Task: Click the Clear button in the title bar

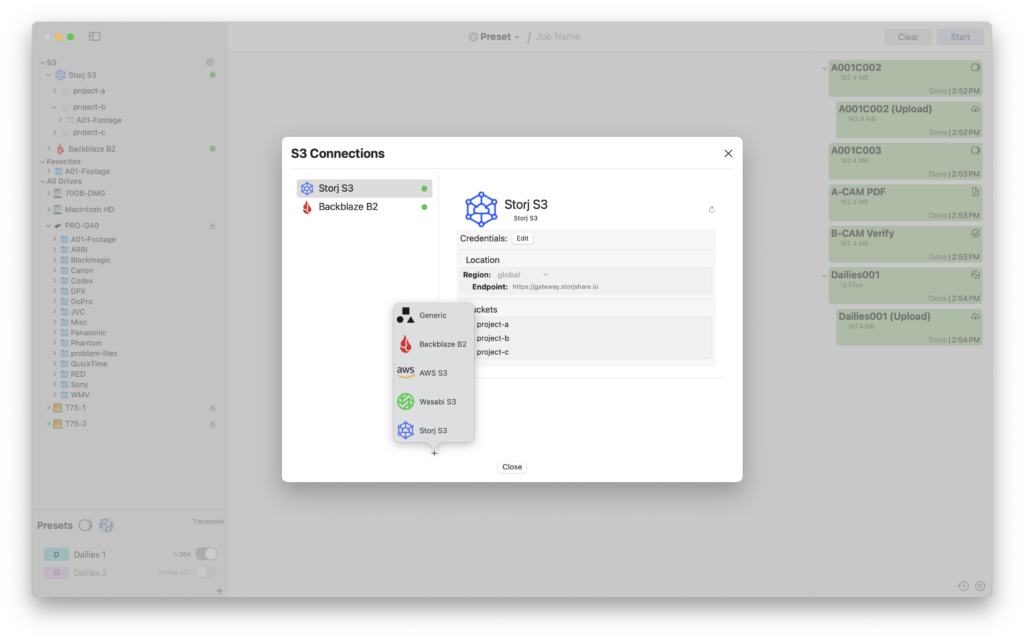Action: click(908, 37)
